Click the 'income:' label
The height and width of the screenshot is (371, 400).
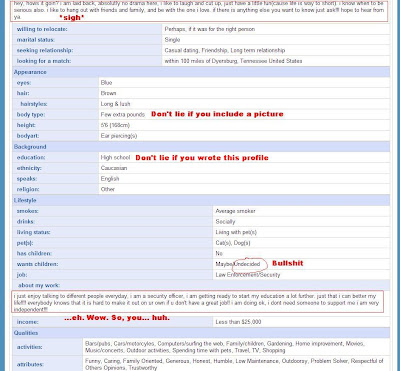point(27,322)
